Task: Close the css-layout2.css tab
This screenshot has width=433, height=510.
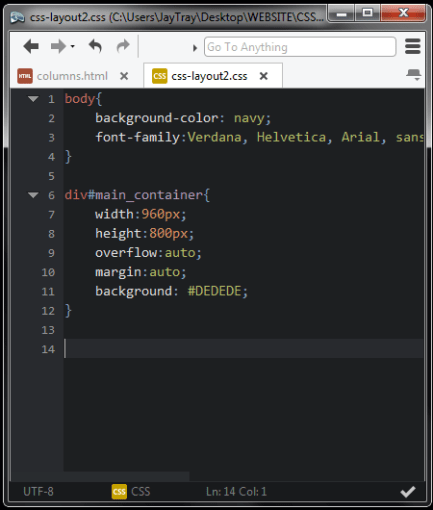Action: 264,76
